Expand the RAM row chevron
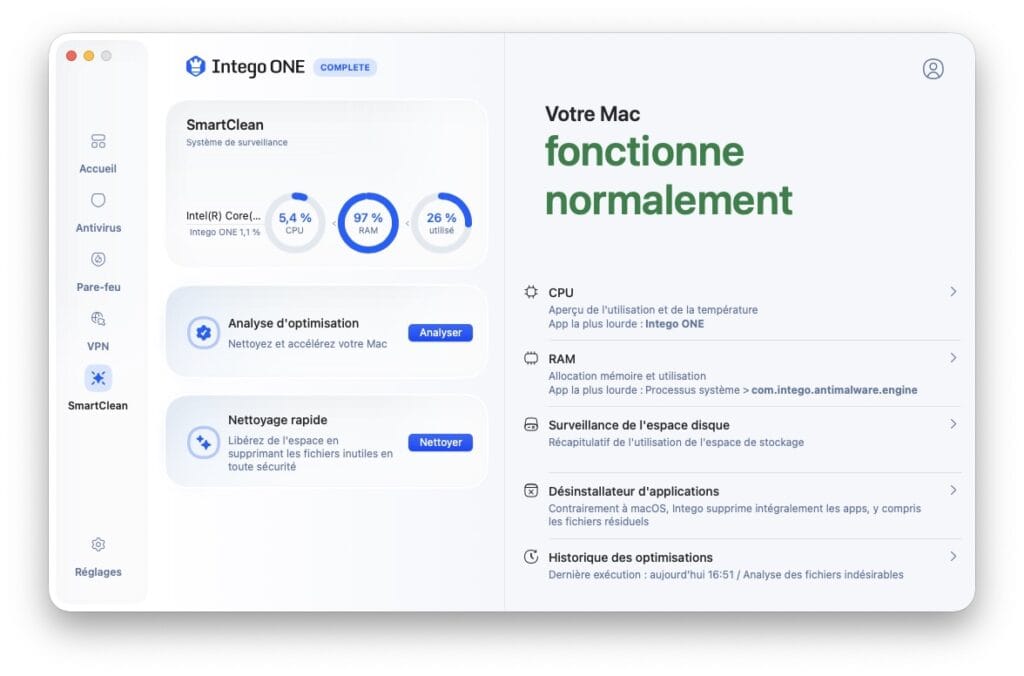 click(953, 357)
